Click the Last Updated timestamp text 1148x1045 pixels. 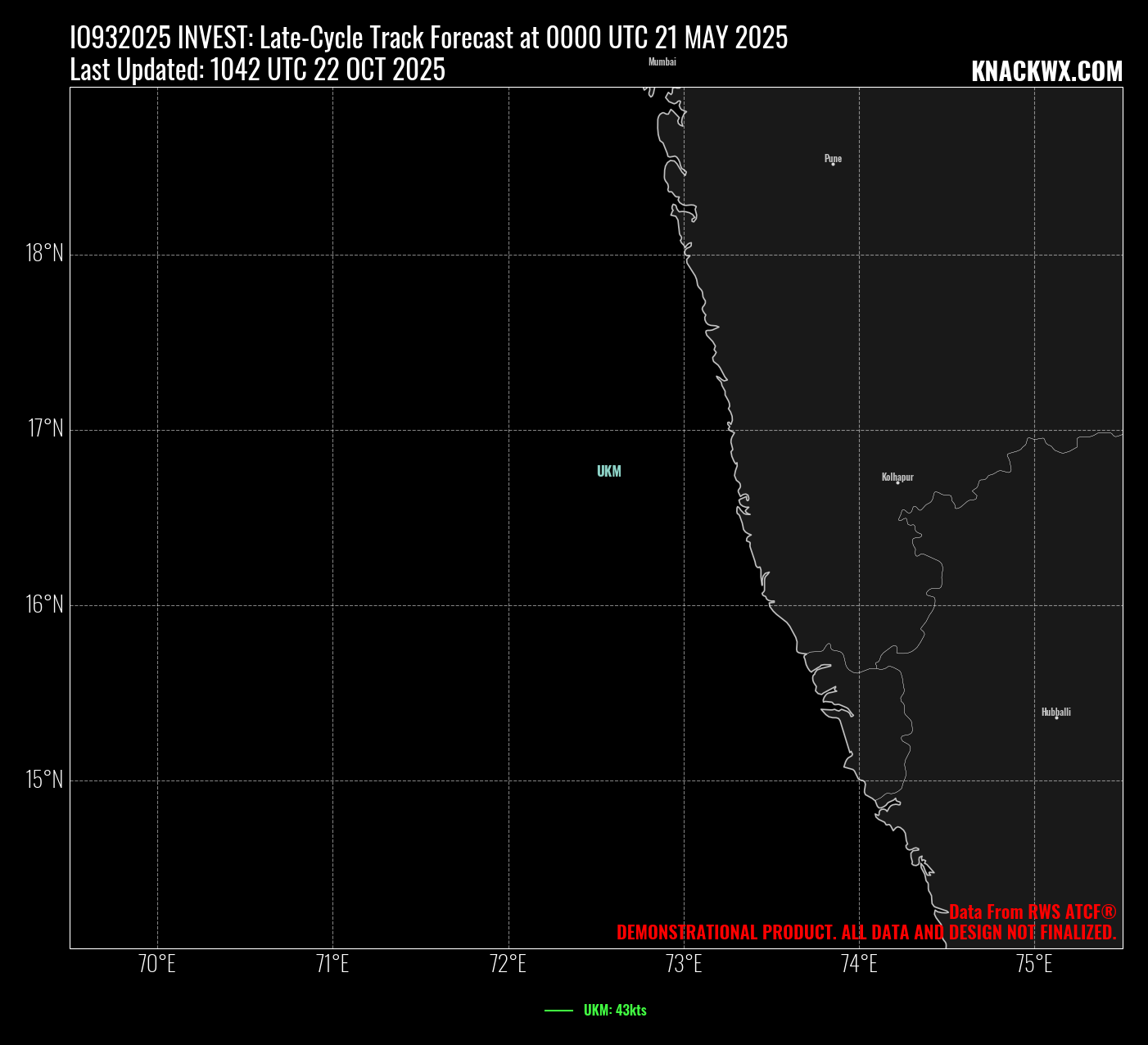[257, 70]
